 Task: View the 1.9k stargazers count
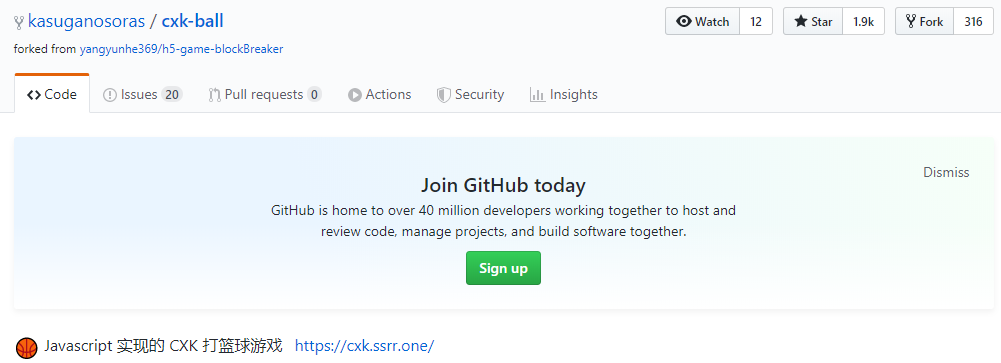(863, 22)
